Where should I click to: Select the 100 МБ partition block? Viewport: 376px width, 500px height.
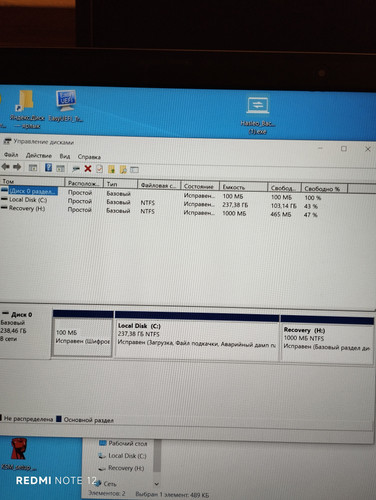[82, 334]
